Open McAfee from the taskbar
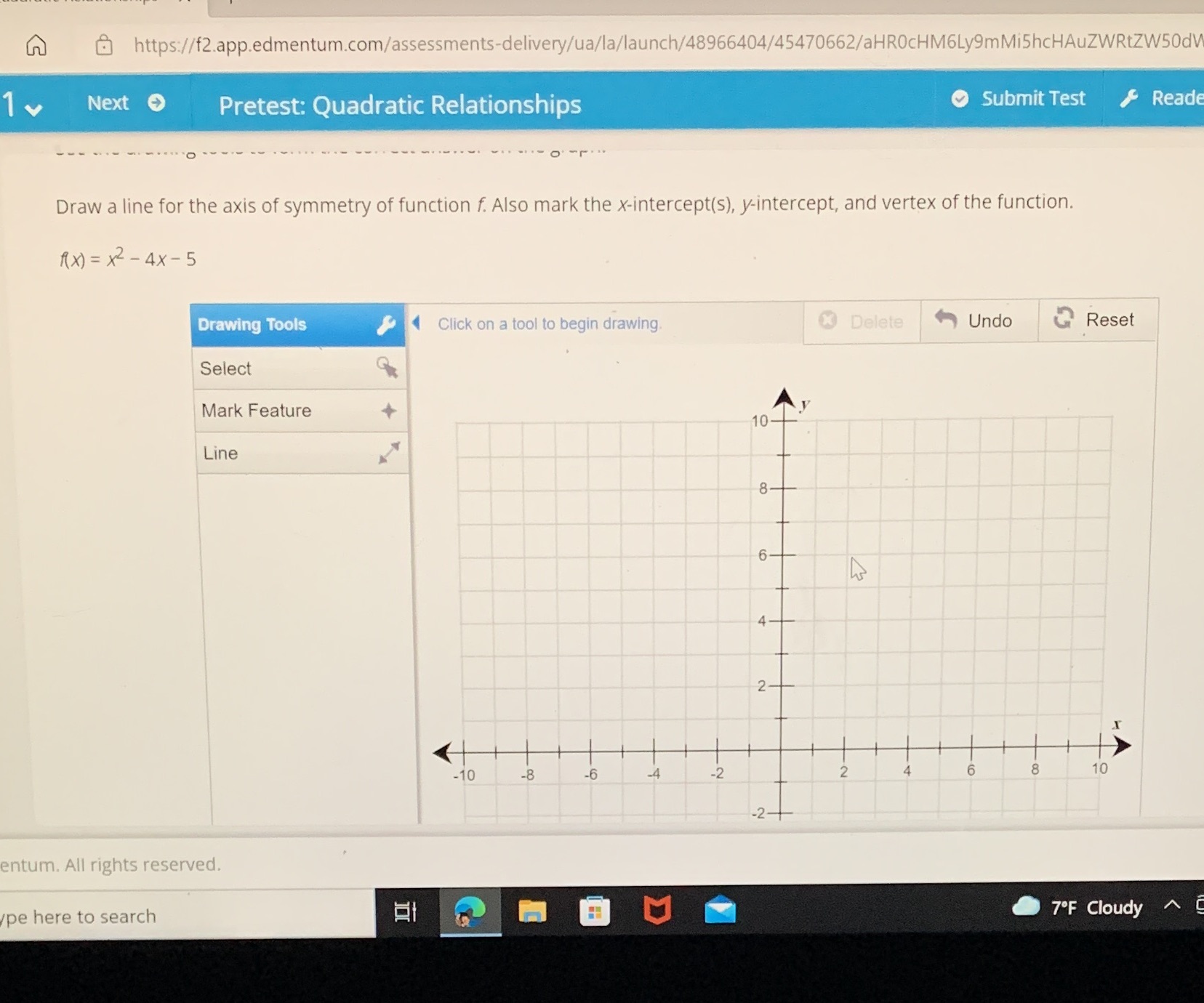This screenshot has width=1204, height=1003. coord(657,910)
